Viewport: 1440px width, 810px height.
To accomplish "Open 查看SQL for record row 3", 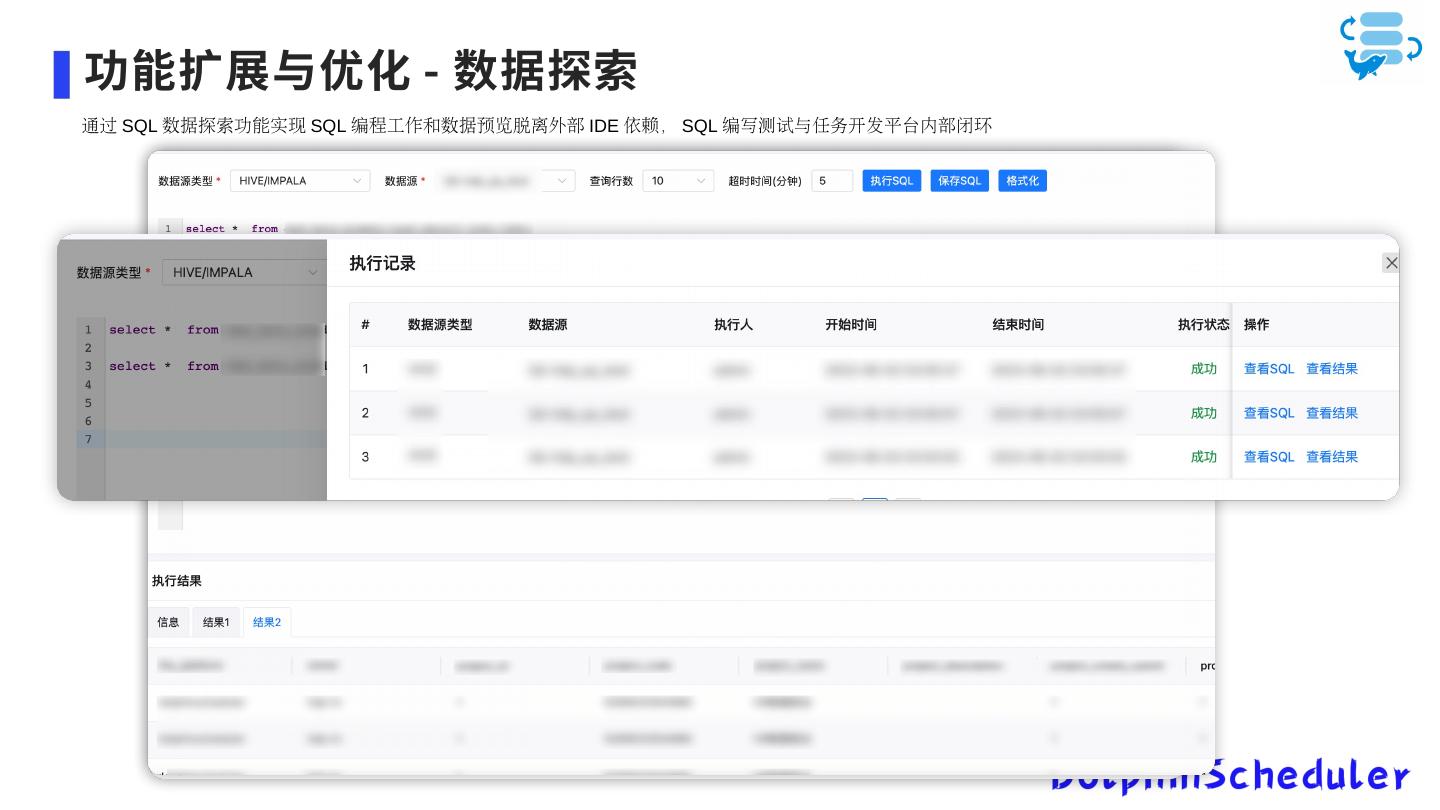I will coord(1269,457).
